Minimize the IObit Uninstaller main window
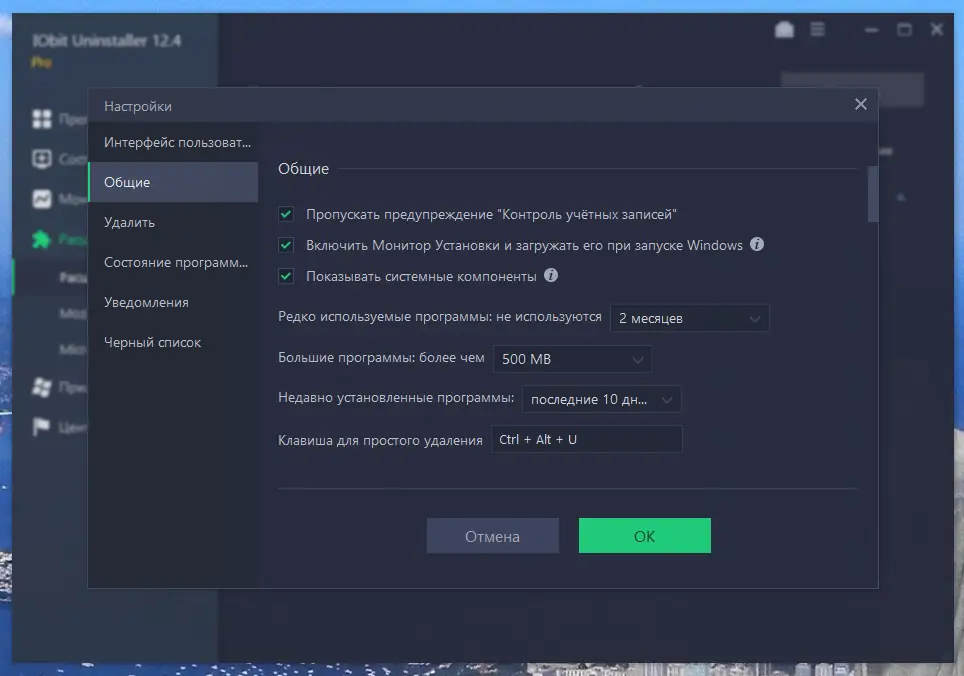The image size is (964, 676). click(871, 29)
